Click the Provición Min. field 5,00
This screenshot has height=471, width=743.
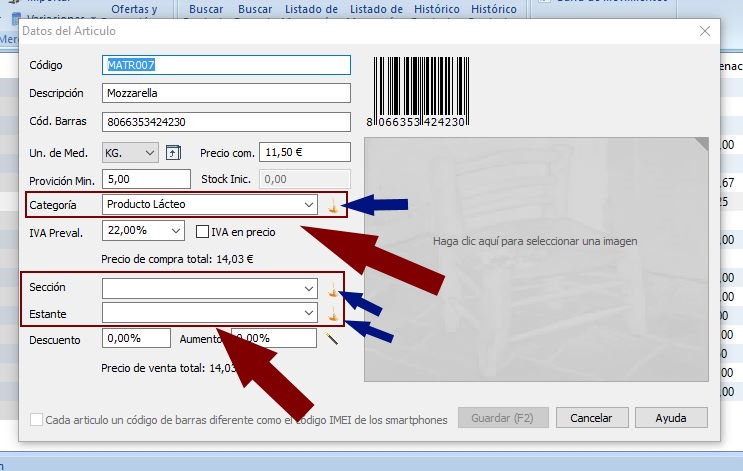146,179
